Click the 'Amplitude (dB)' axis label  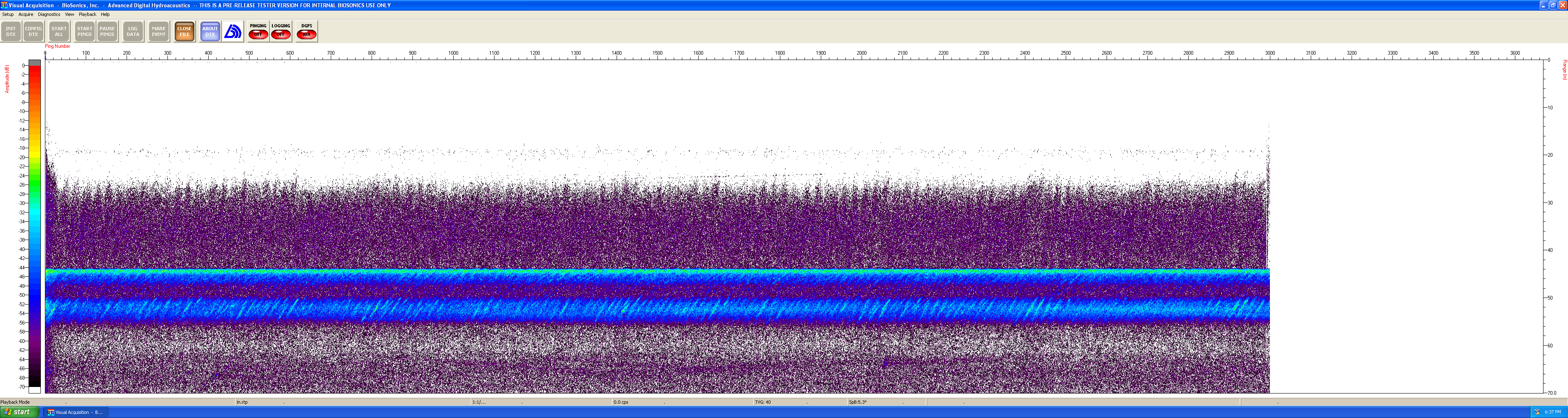pyautogui.click(x=7, y=79)
